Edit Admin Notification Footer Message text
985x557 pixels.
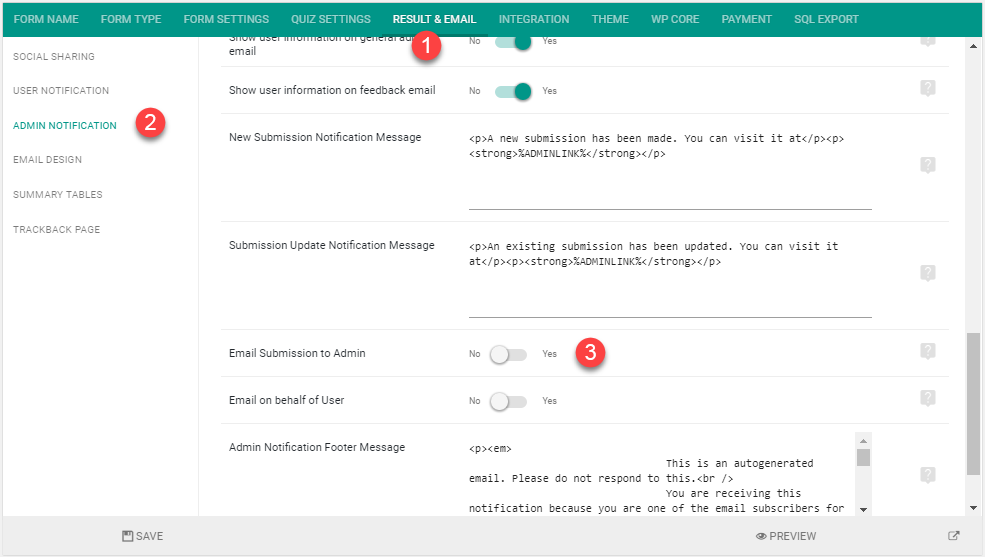point(662,474)
